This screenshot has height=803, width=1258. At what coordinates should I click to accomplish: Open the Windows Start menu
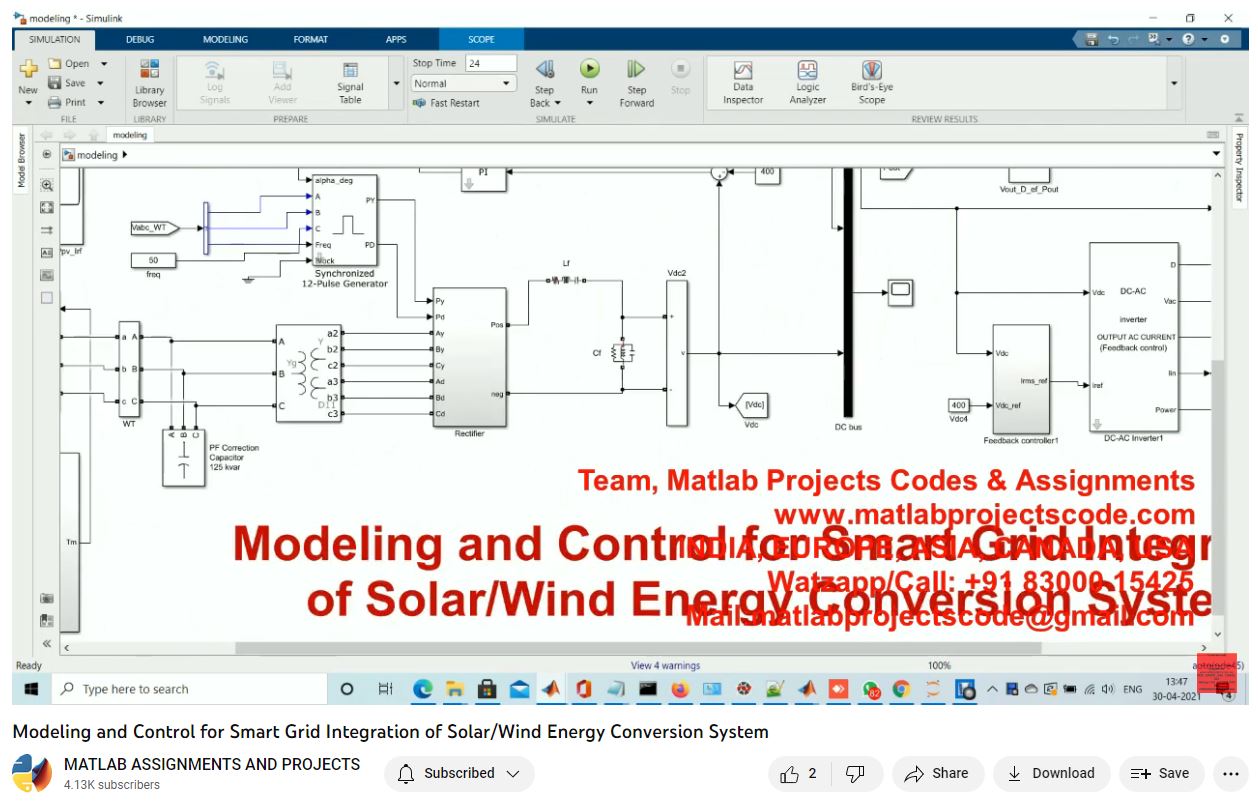(31, 689)
